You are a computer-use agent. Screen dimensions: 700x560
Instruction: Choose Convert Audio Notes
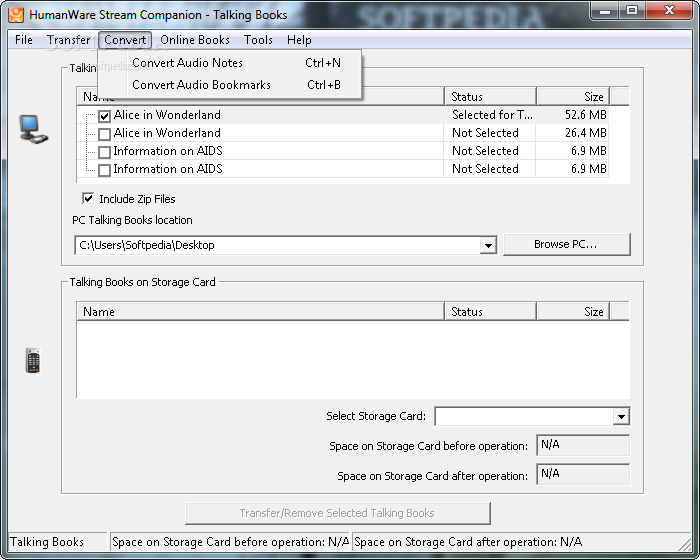[229, 63]
